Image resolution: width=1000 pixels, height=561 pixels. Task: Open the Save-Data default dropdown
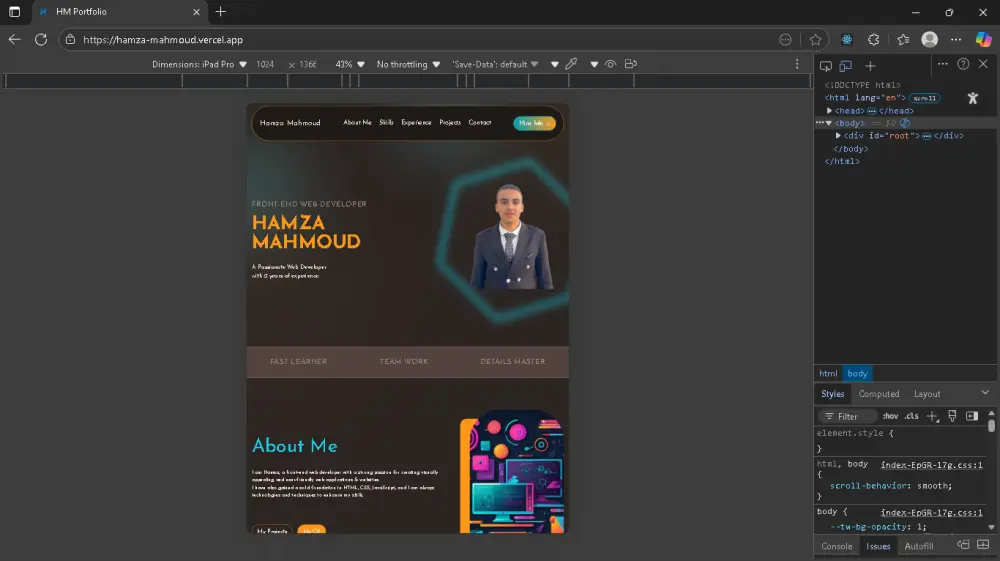[495, 64]
